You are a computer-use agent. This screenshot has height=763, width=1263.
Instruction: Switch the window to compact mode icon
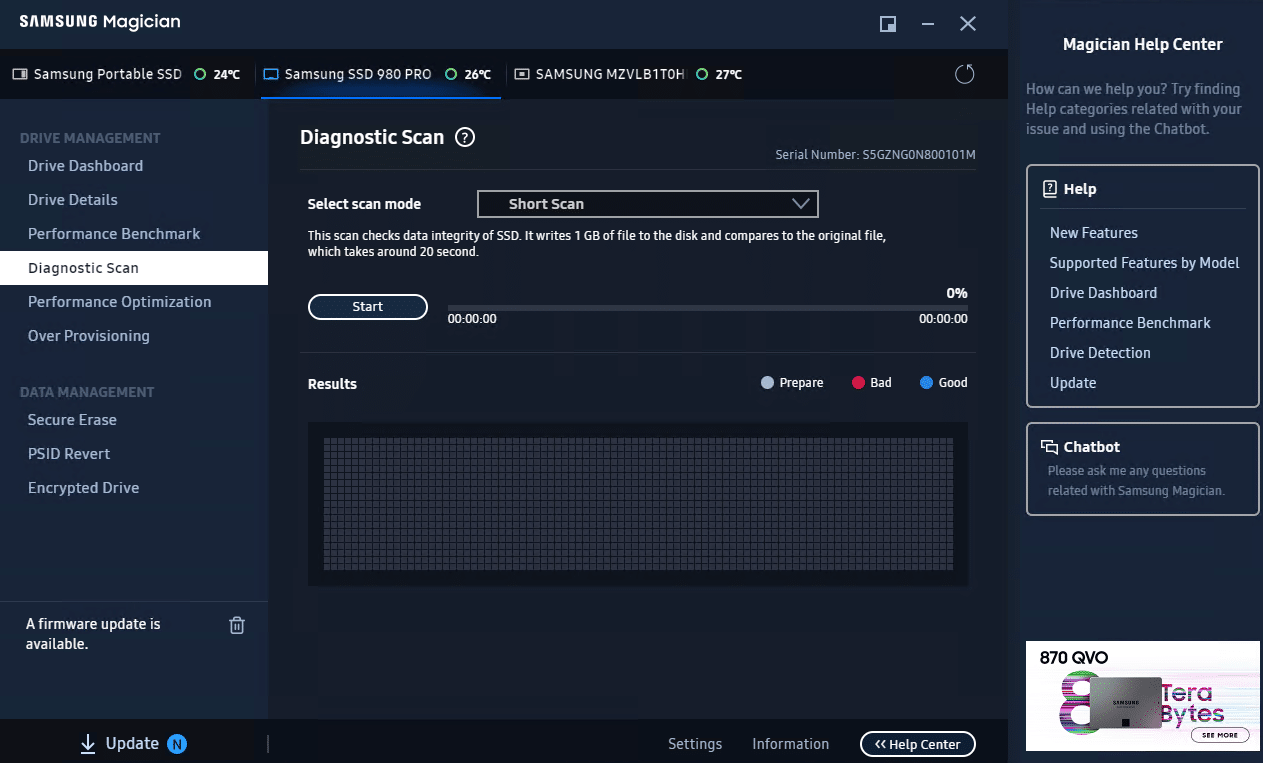(x=888, y=24)
